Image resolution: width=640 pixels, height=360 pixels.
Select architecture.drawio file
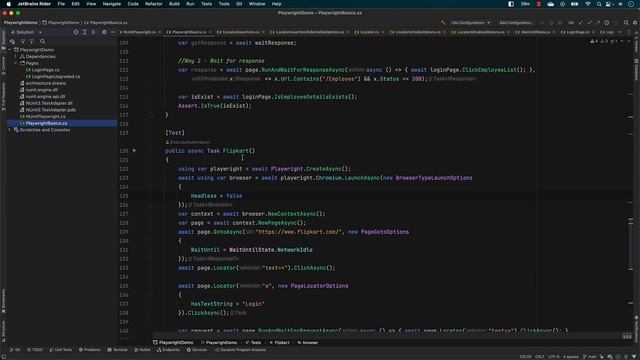45,83
